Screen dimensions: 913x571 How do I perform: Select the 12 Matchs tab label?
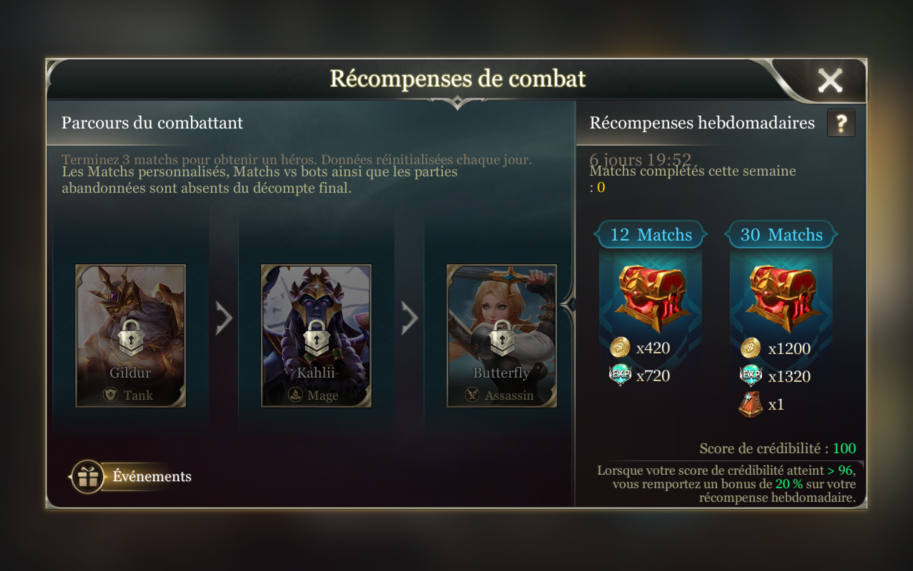coord(651,235)
